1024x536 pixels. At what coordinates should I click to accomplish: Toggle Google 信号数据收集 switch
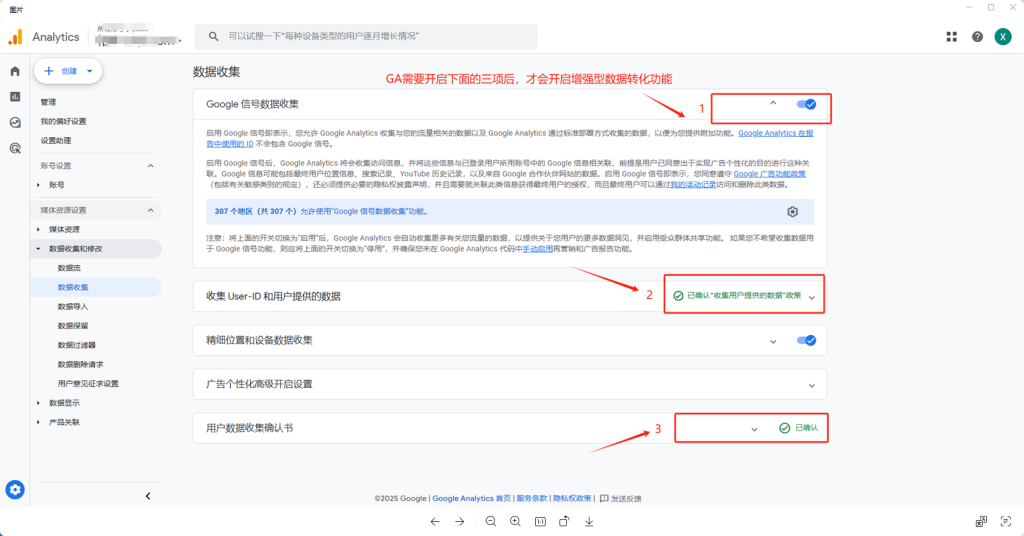(807, 104)
